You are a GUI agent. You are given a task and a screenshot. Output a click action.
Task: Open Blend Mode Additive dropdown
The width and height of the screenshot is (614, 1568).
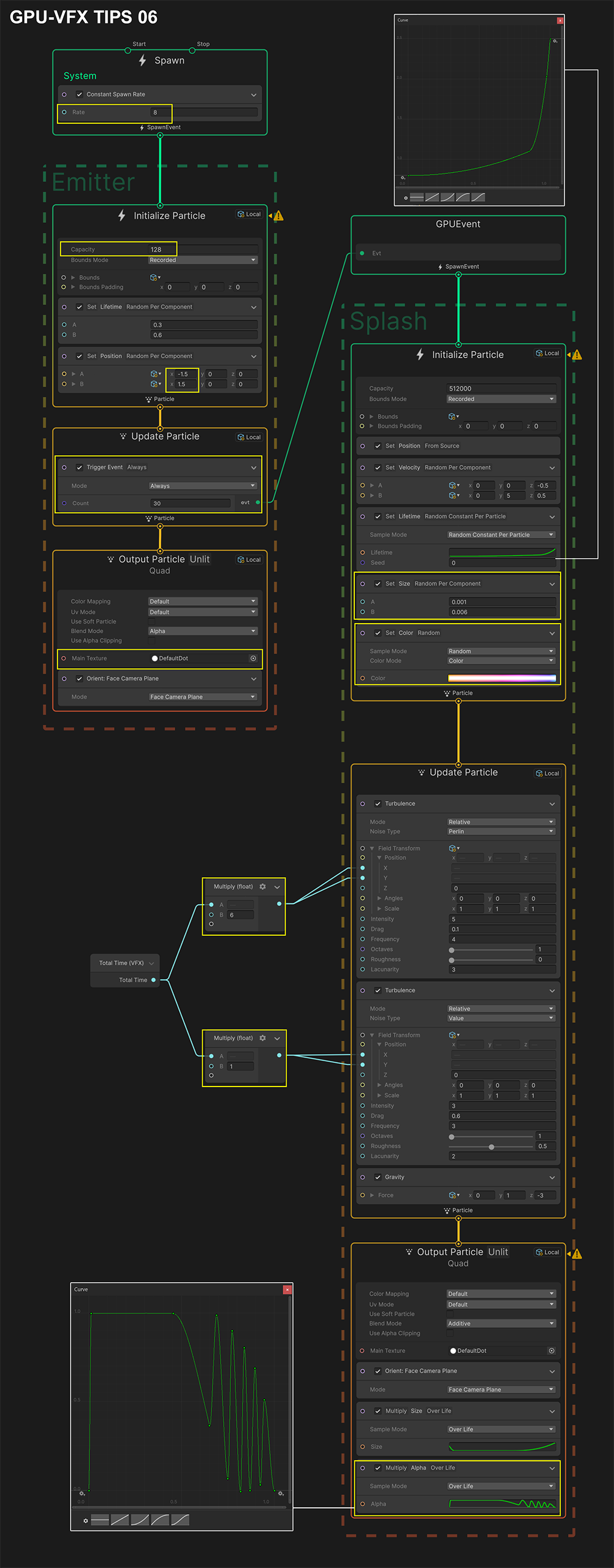(501, 1323)
